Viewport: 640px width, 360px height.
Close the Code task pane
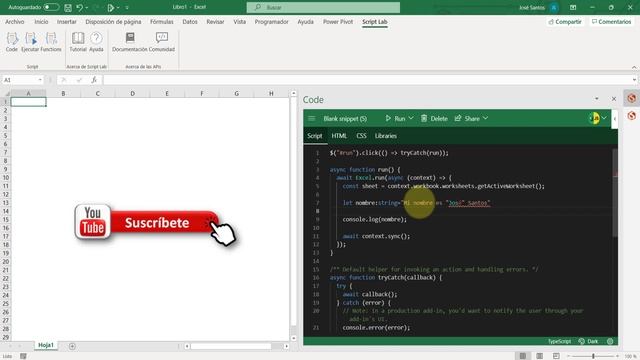614,99
